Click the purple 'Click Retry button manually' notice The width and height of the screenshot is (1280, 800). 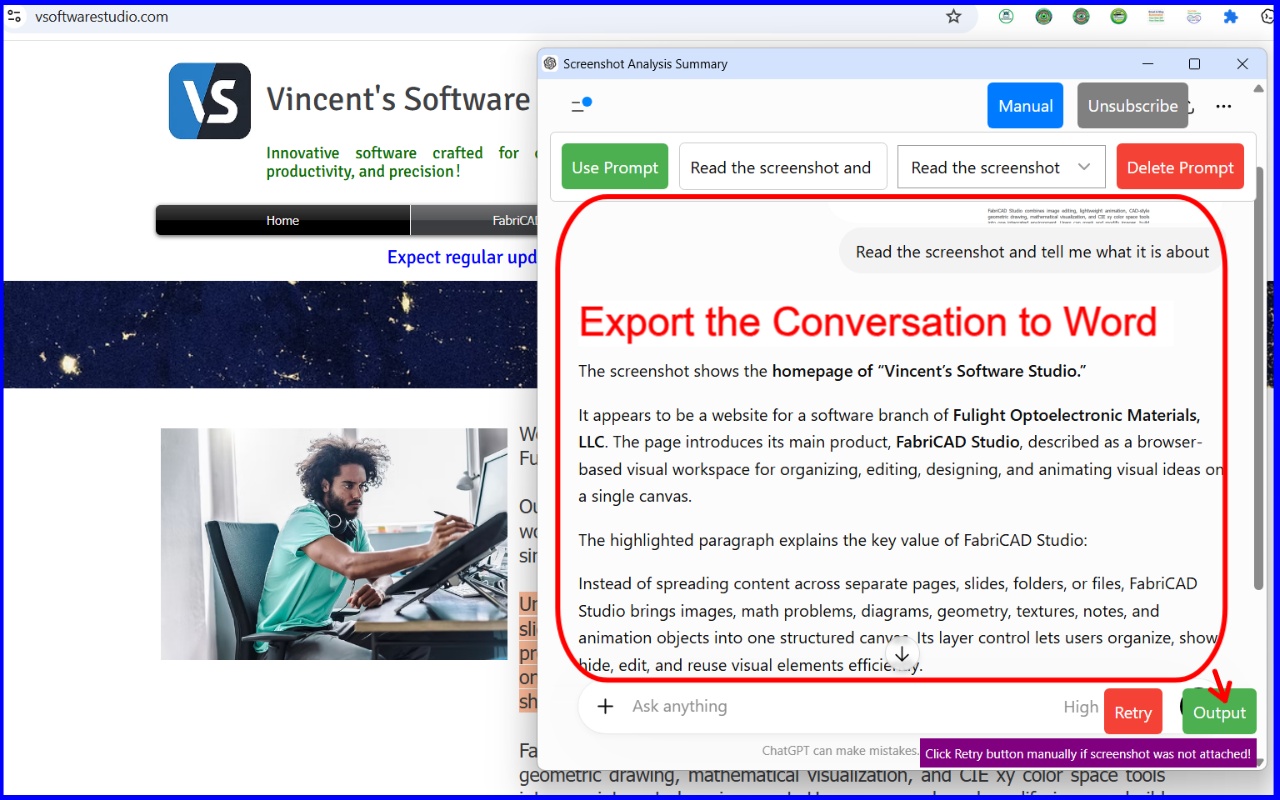(1088, 754)
